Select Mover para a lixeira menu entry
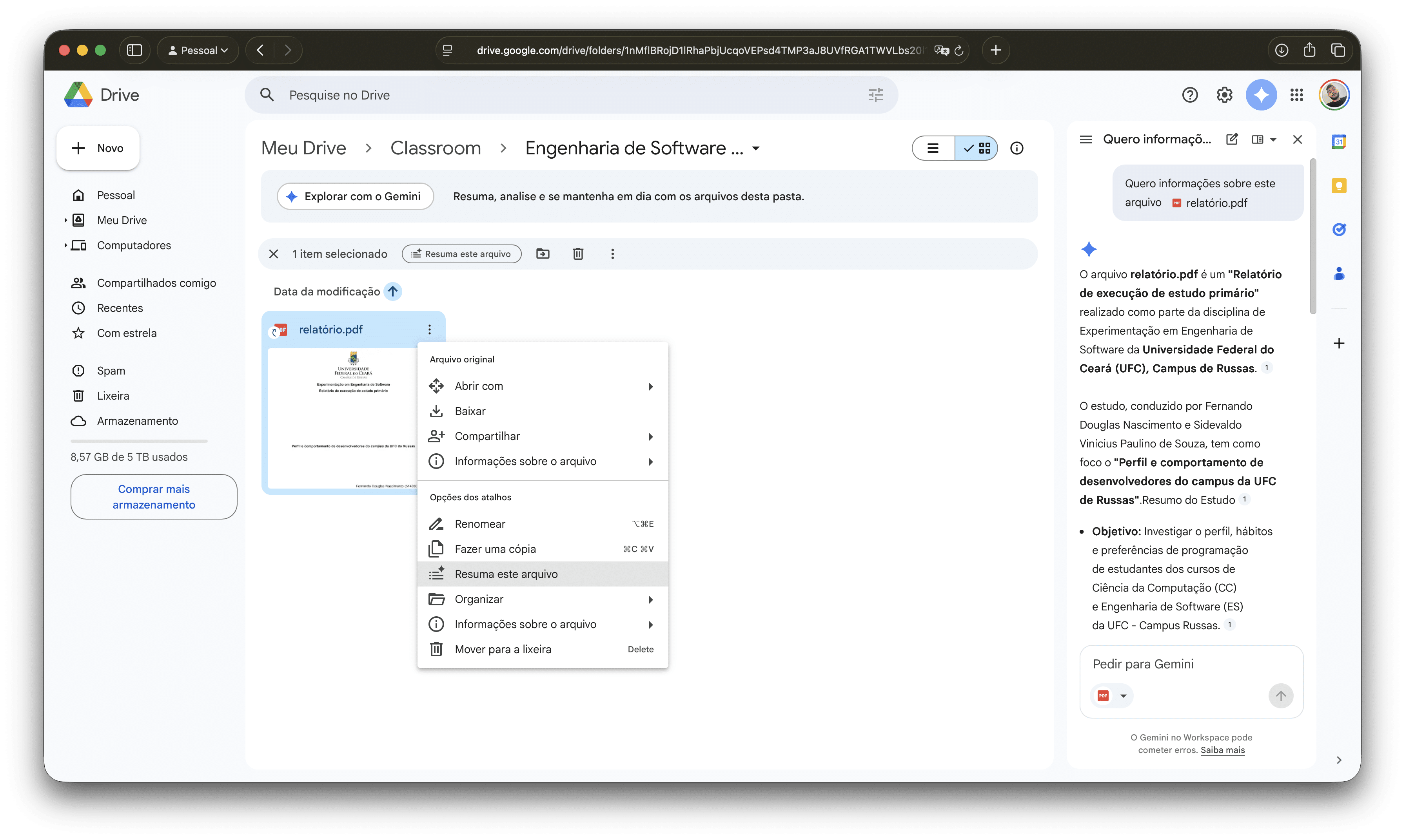This screenshot has height=840, width=1405. (502, 649)
